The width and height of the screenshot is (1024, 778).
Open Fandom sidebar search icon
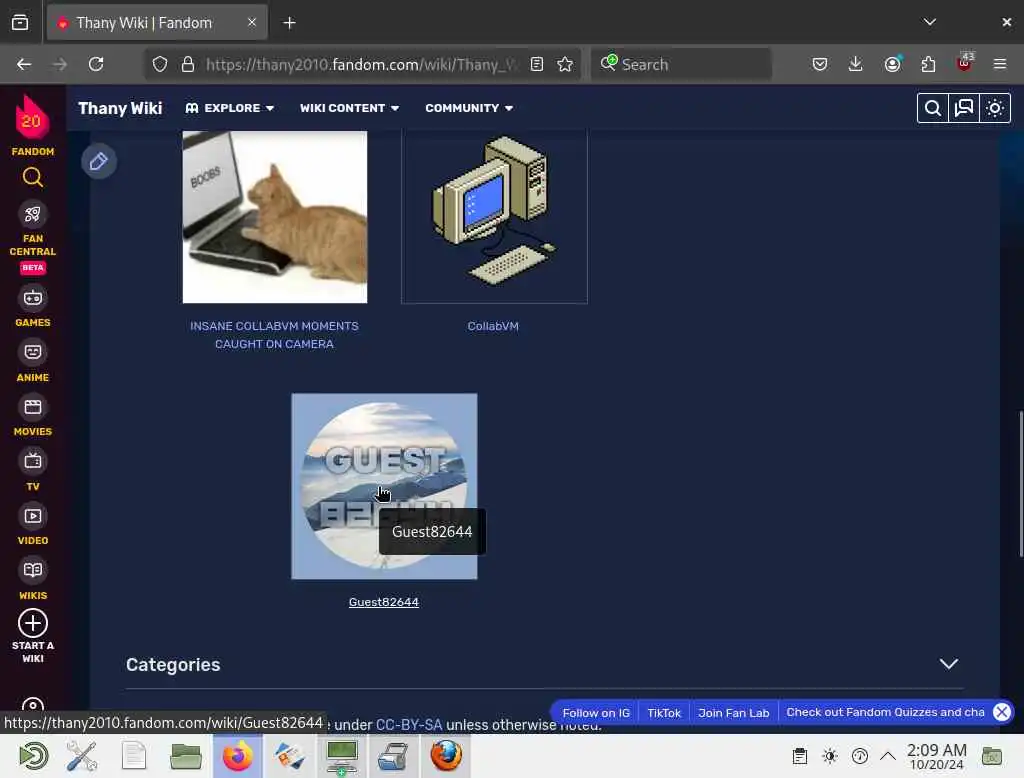(33, 177)
